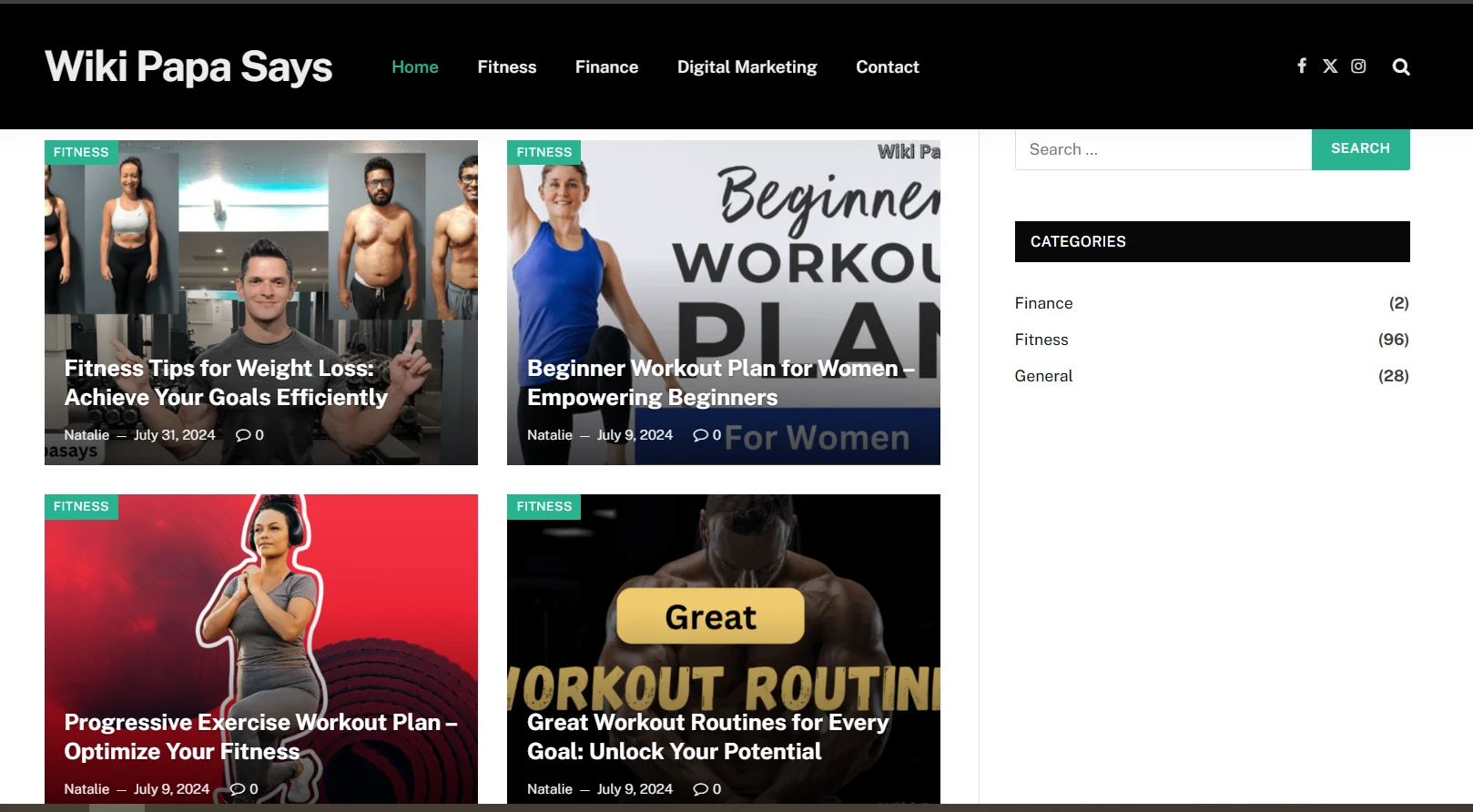Screen dimensions: 1473x812
Task: Open the Facebook social icon
Action: [1302, 66]
